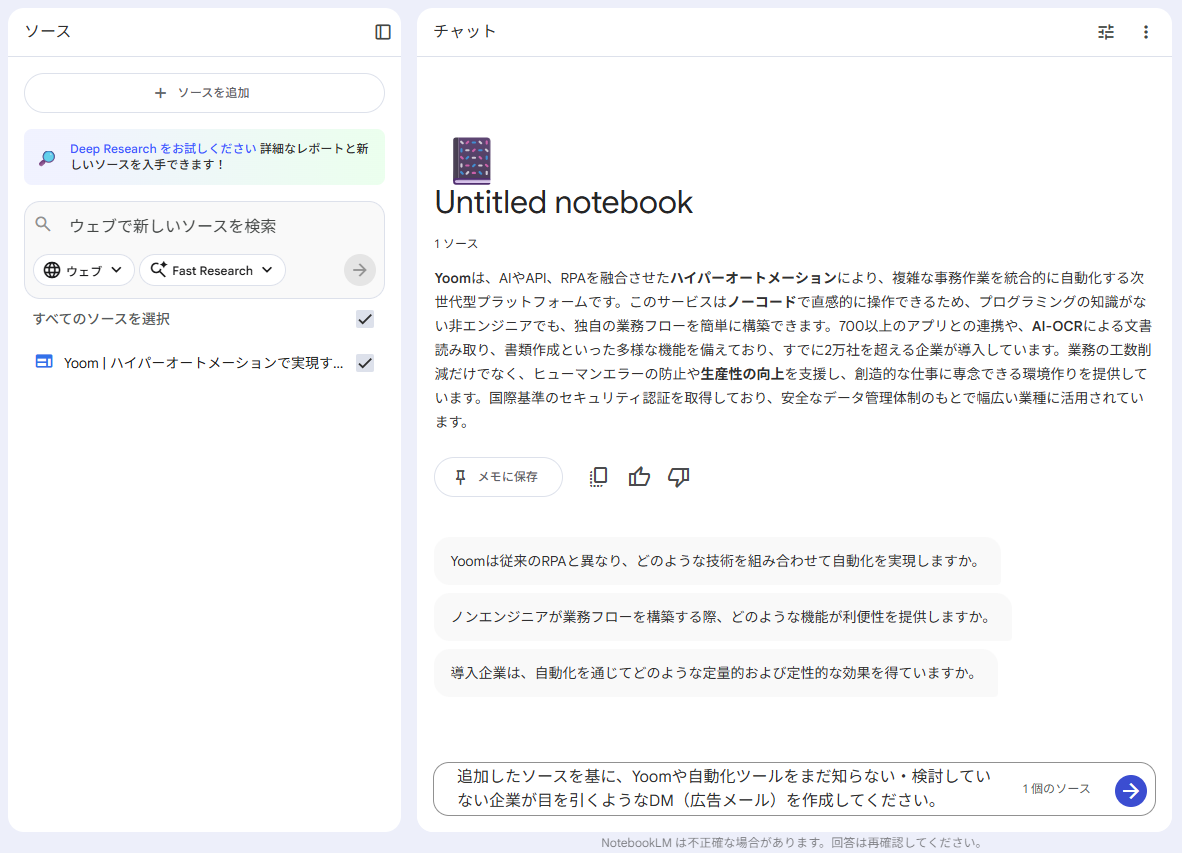Click the thumbs down icon

tap(679, 477)
